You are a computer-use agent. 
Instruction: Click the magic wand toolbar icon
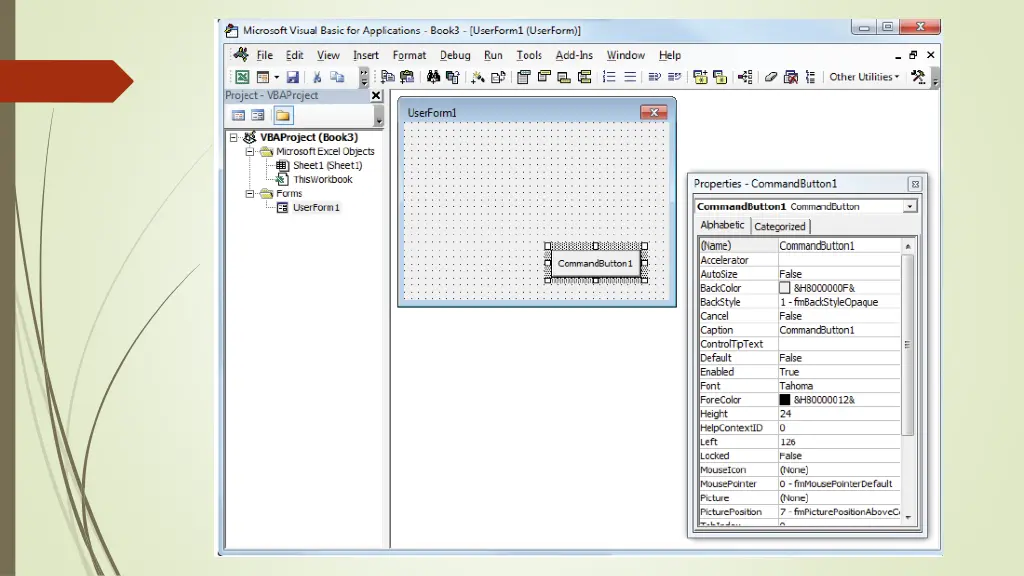tap(478, 77)
